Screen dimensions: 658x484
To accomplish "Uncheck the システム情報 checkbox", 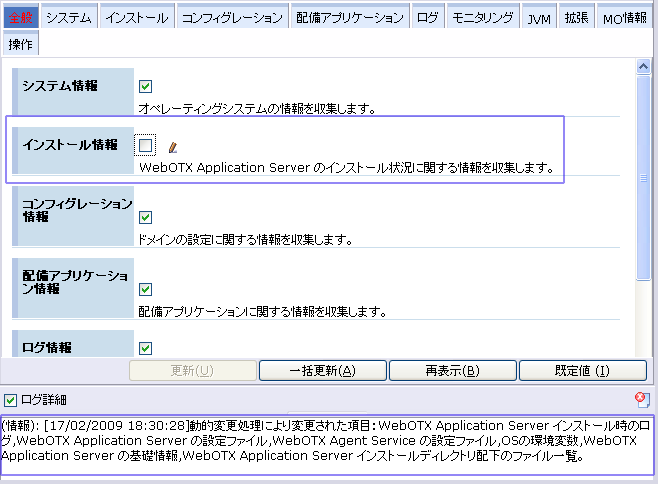I will pyautogui.click(x=146, y=87).
